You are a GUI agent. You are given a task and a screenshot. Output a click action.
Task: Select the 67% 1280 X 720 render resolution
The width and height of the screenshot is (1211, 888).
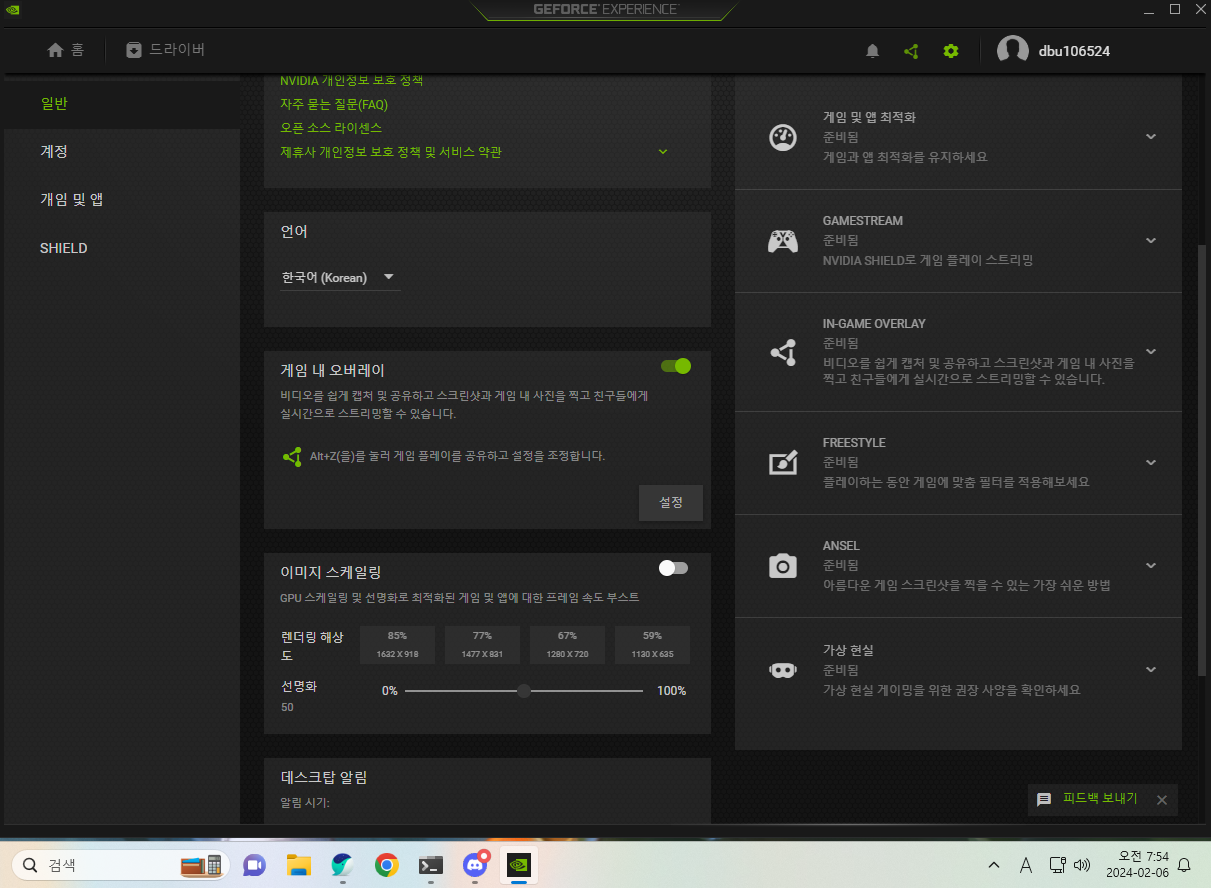click(567, 645)
